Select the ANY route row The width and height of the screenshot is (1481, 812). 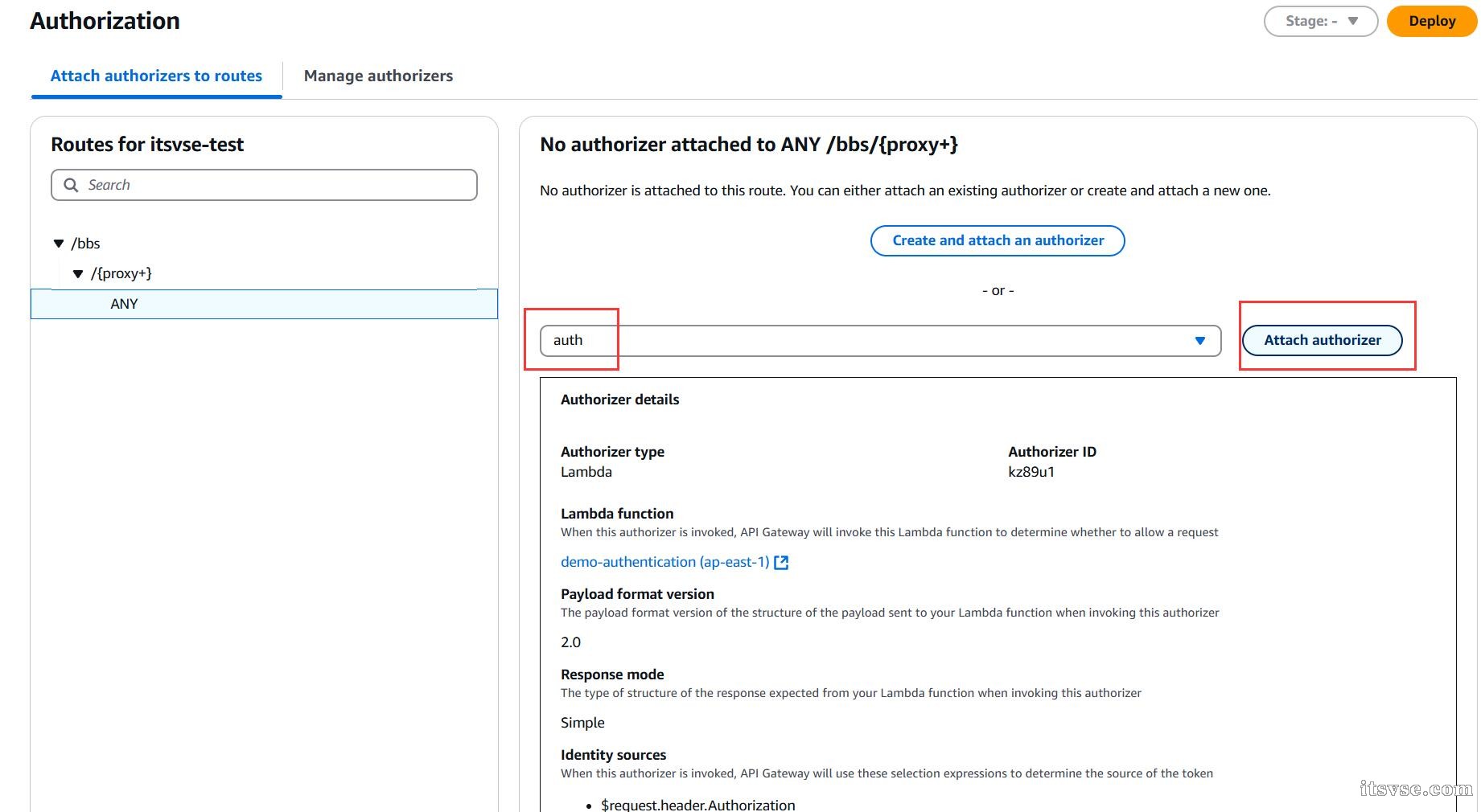pos(264,304)
